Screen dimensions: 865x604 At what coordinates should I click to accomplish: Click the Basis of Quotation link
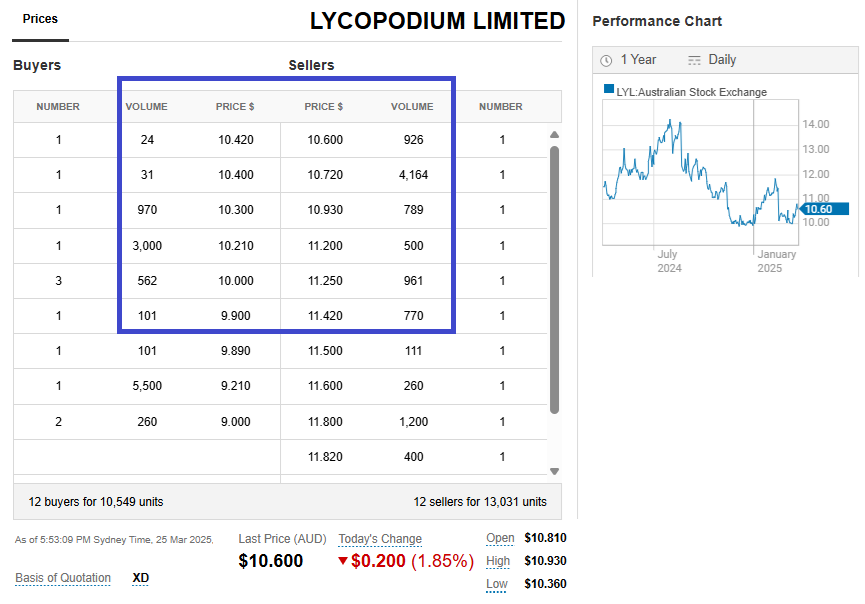[x=63, y=578]
